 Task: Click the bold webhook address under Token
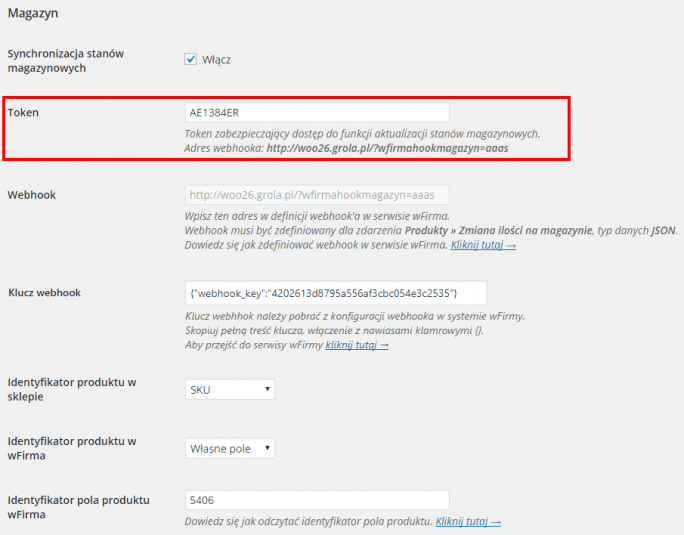(x=387, y=148)
